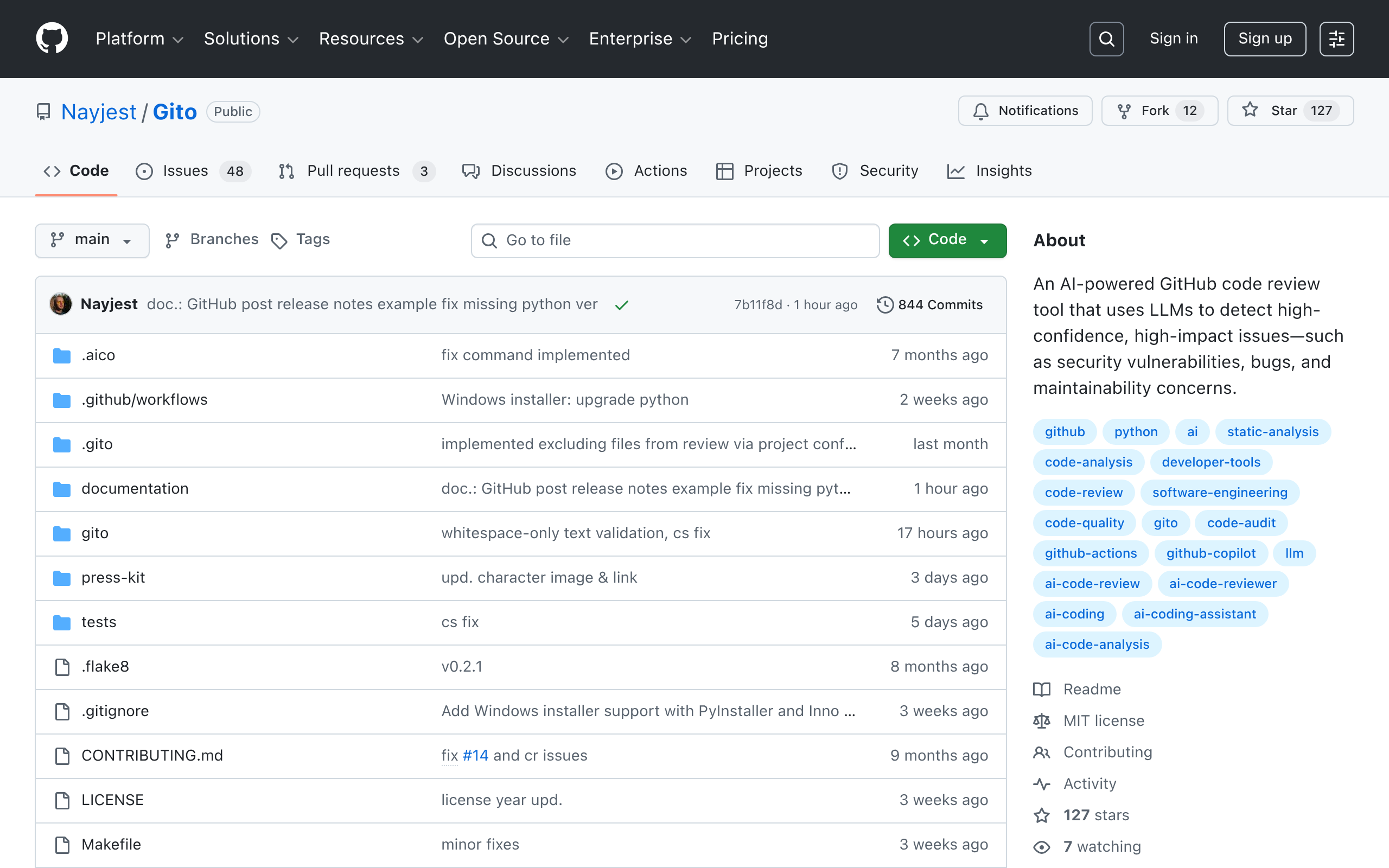This screenshot has width=1389, height=868.
Task: Click the Sign up button
Action: pos(1264,39)
